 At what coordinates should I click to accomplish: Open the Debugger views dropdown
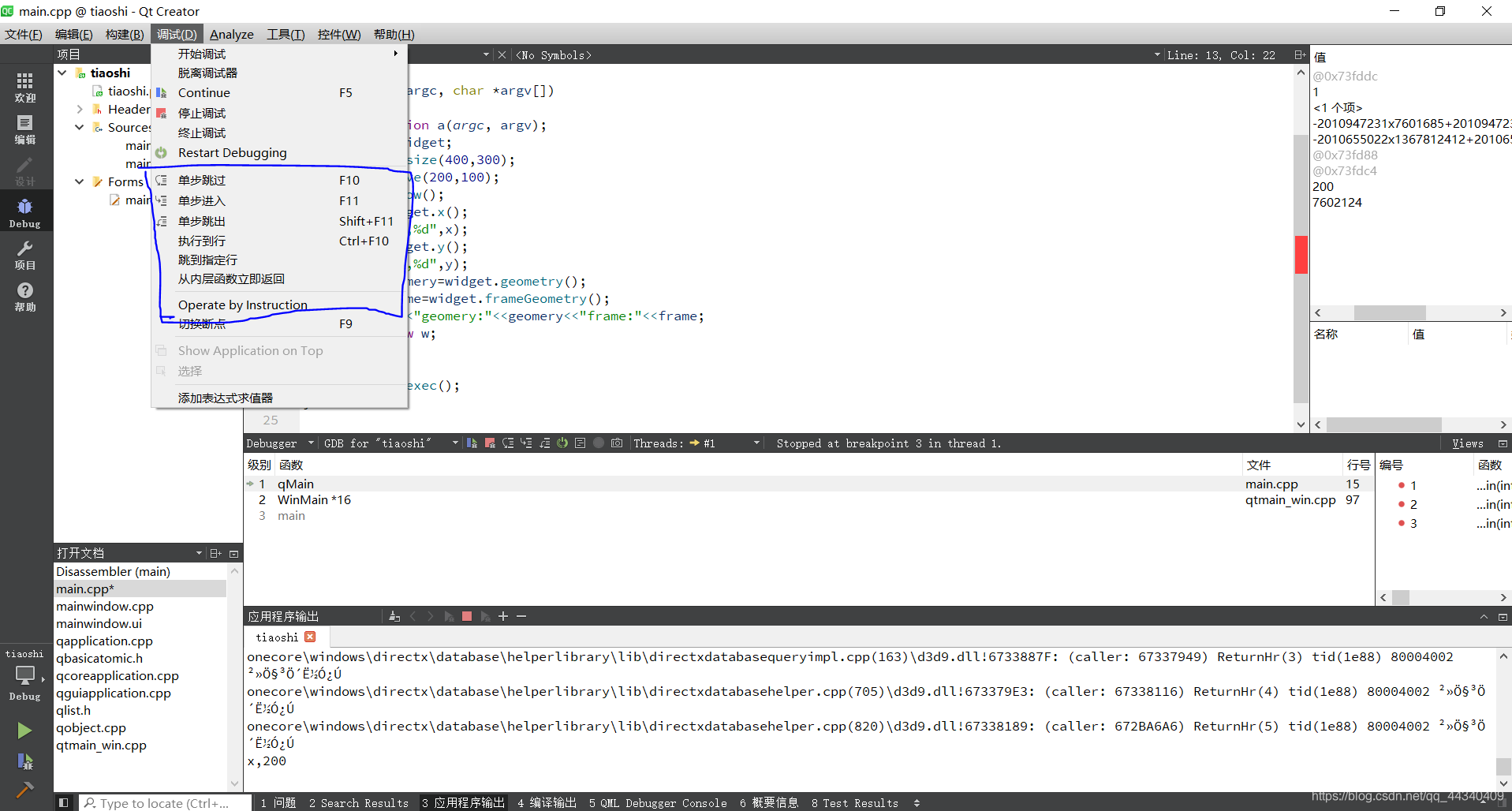(279, 443)
